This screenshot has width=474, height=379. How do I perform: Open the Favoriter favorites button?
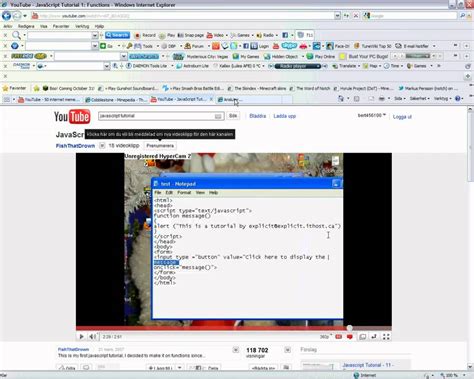[x=14, y=88]
